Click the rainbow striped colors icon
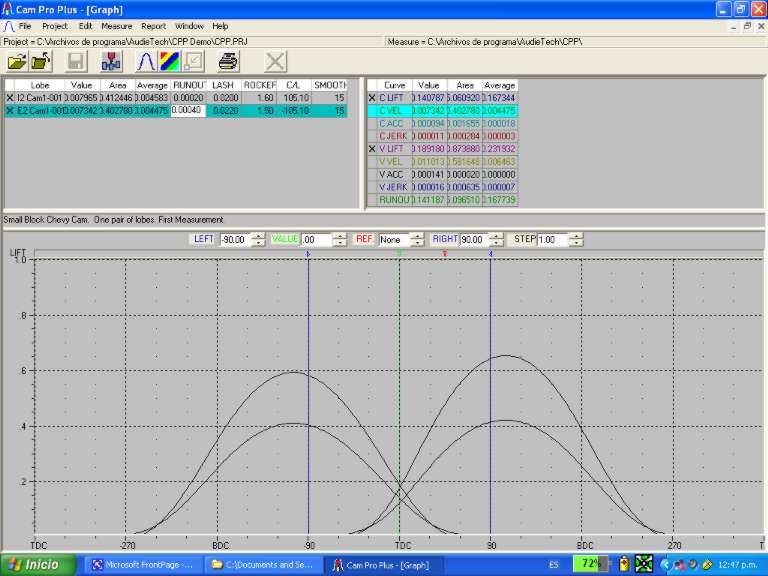Screen dimensions: 768x576 170,62
